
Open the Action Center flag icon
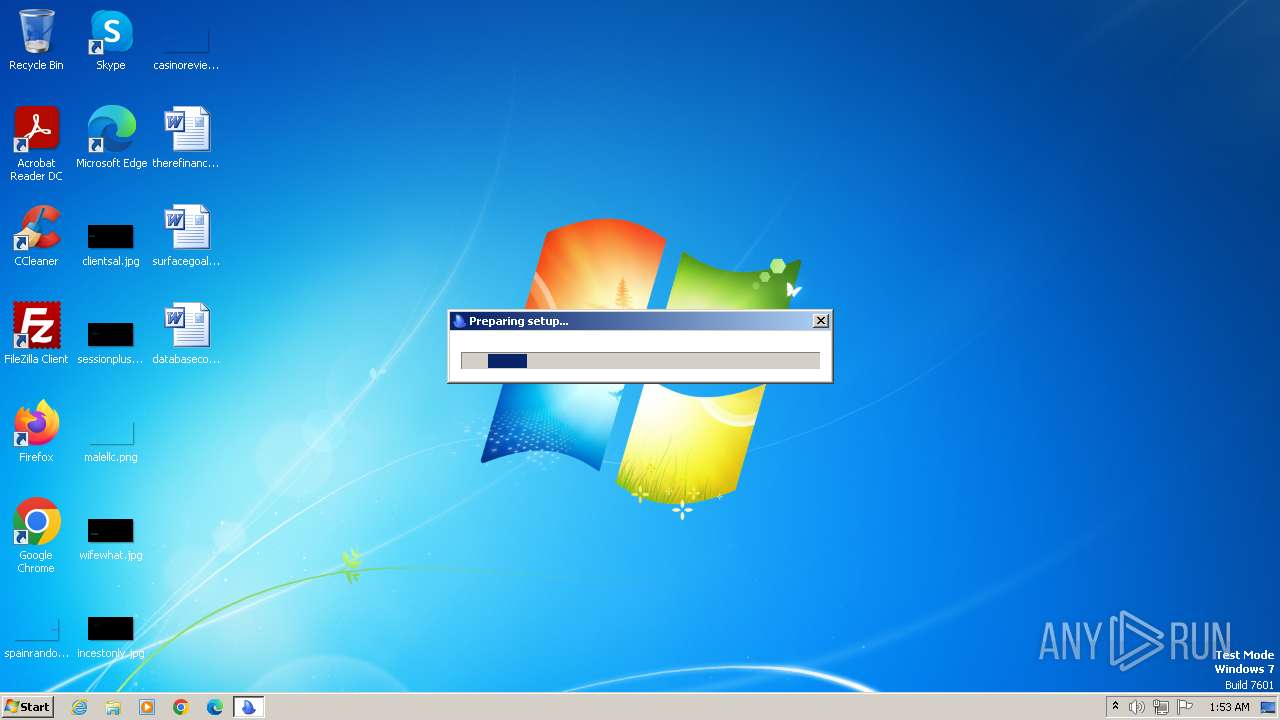coord(1185,707)
